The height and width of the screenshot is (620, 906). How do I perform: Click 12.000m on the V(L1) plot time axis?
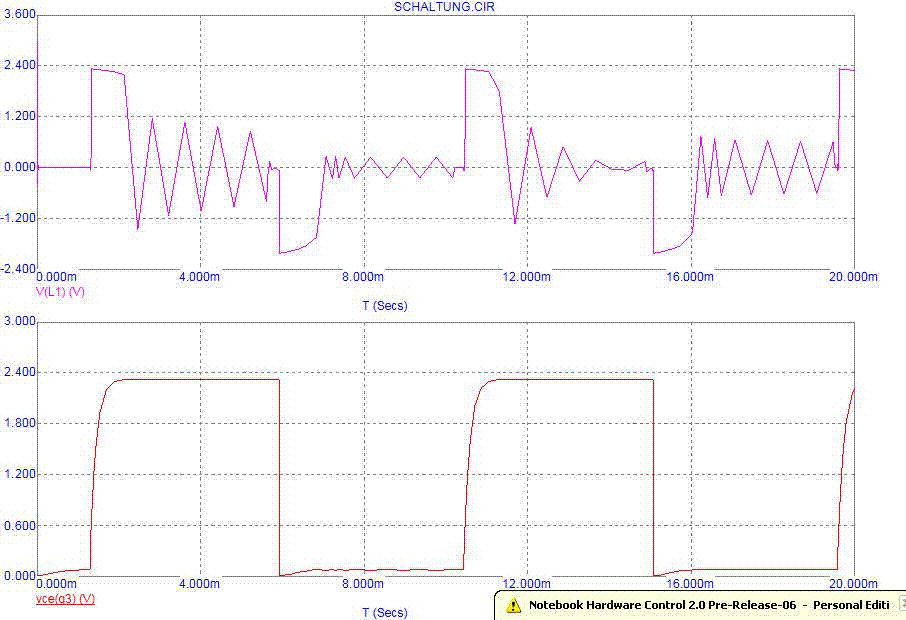(x=526, y=277)
